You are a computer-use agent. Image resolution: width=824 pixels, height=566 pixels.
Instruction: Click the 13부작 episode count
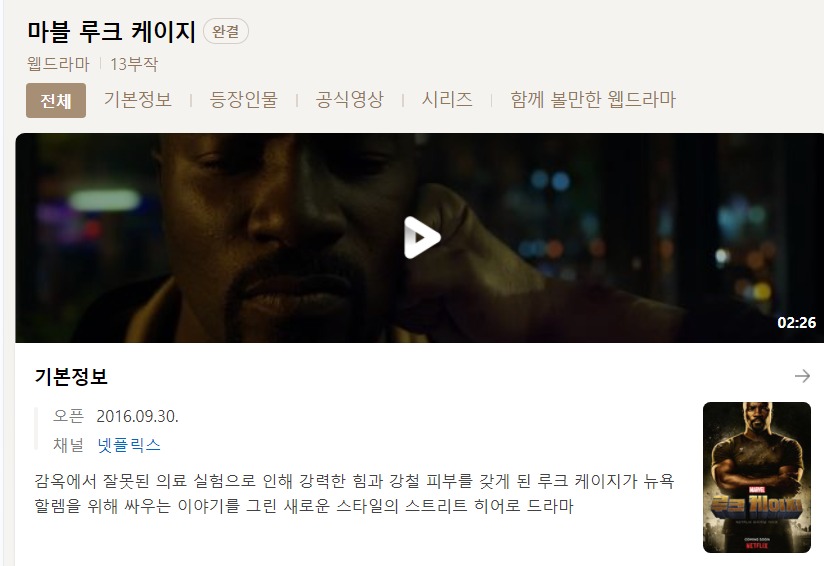(x=134, y=64)
